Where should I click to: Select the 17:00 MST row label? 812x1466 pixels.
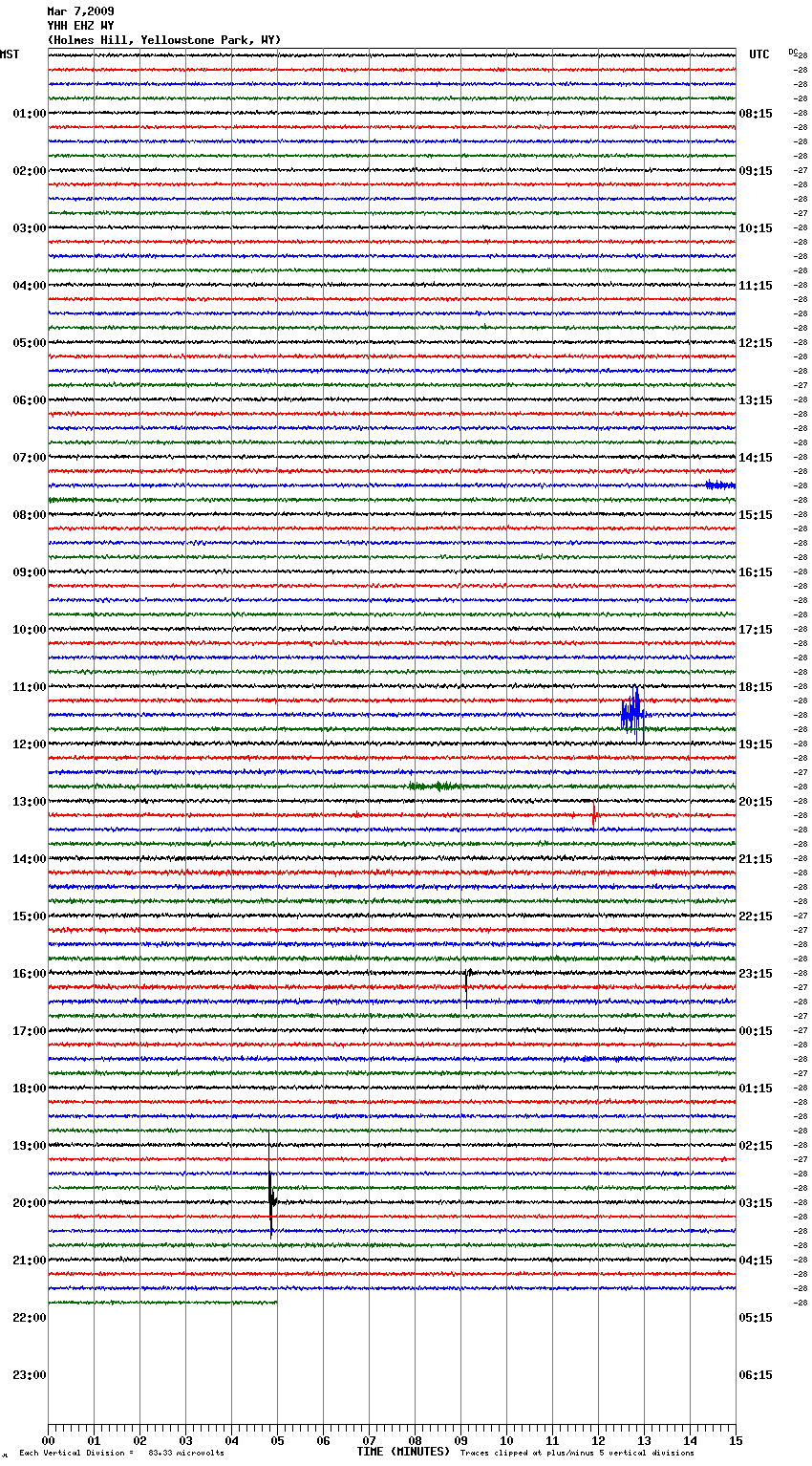click(30, 1031)
